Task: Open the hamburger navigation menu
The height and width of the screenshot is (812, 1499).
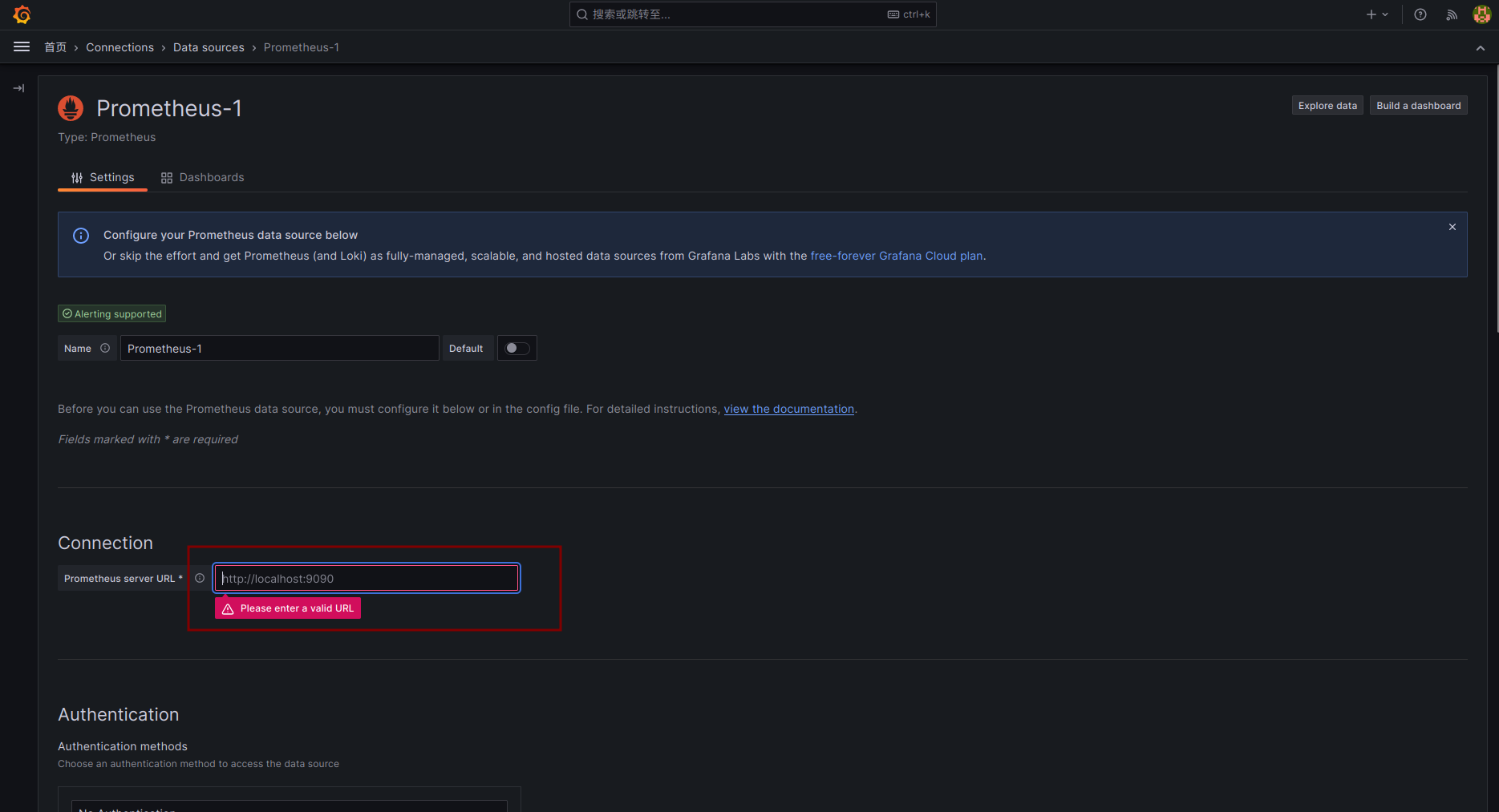Action: click(22, 47)
